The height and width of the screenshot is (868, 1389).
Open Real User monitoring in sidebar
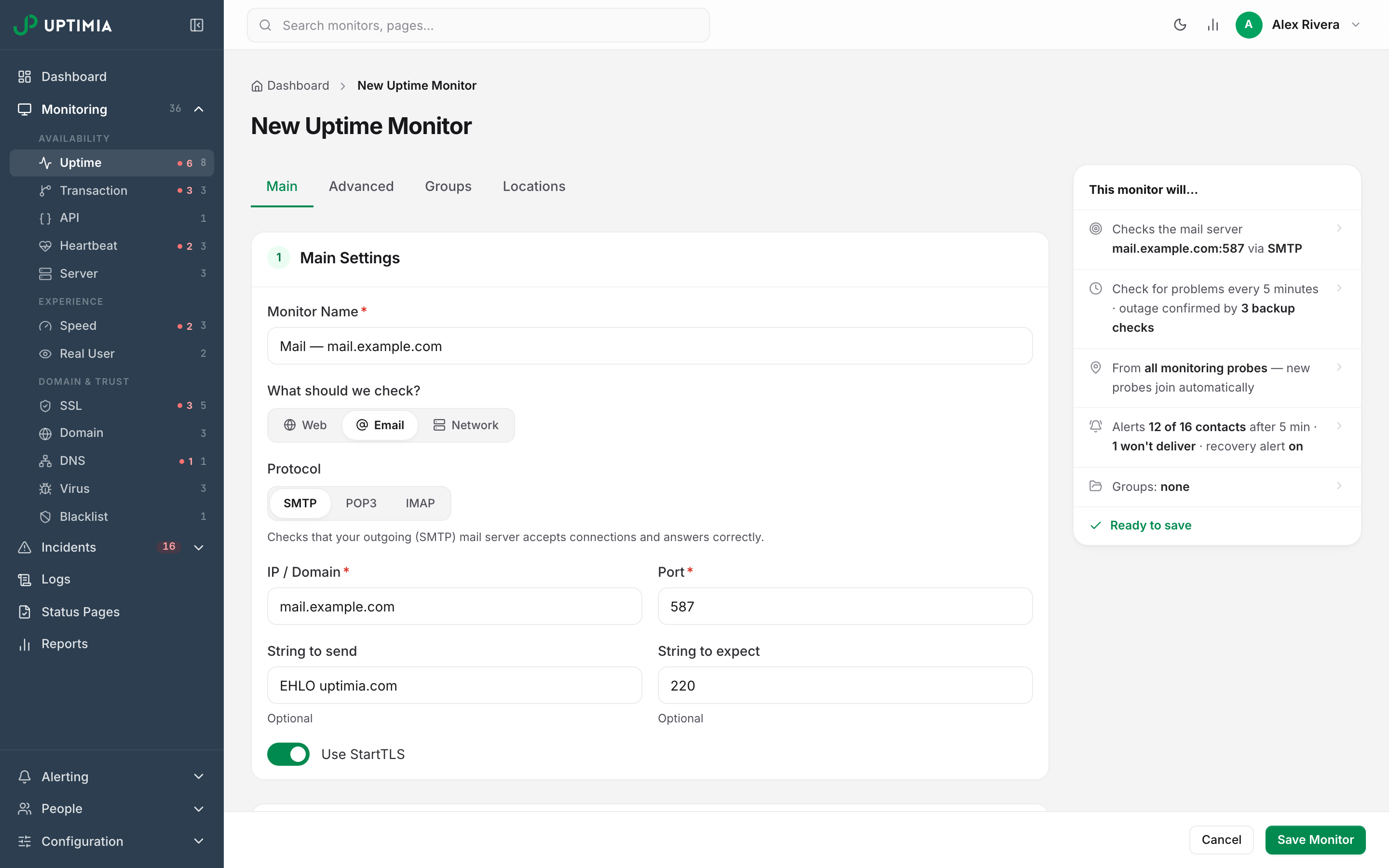[112, 353]
